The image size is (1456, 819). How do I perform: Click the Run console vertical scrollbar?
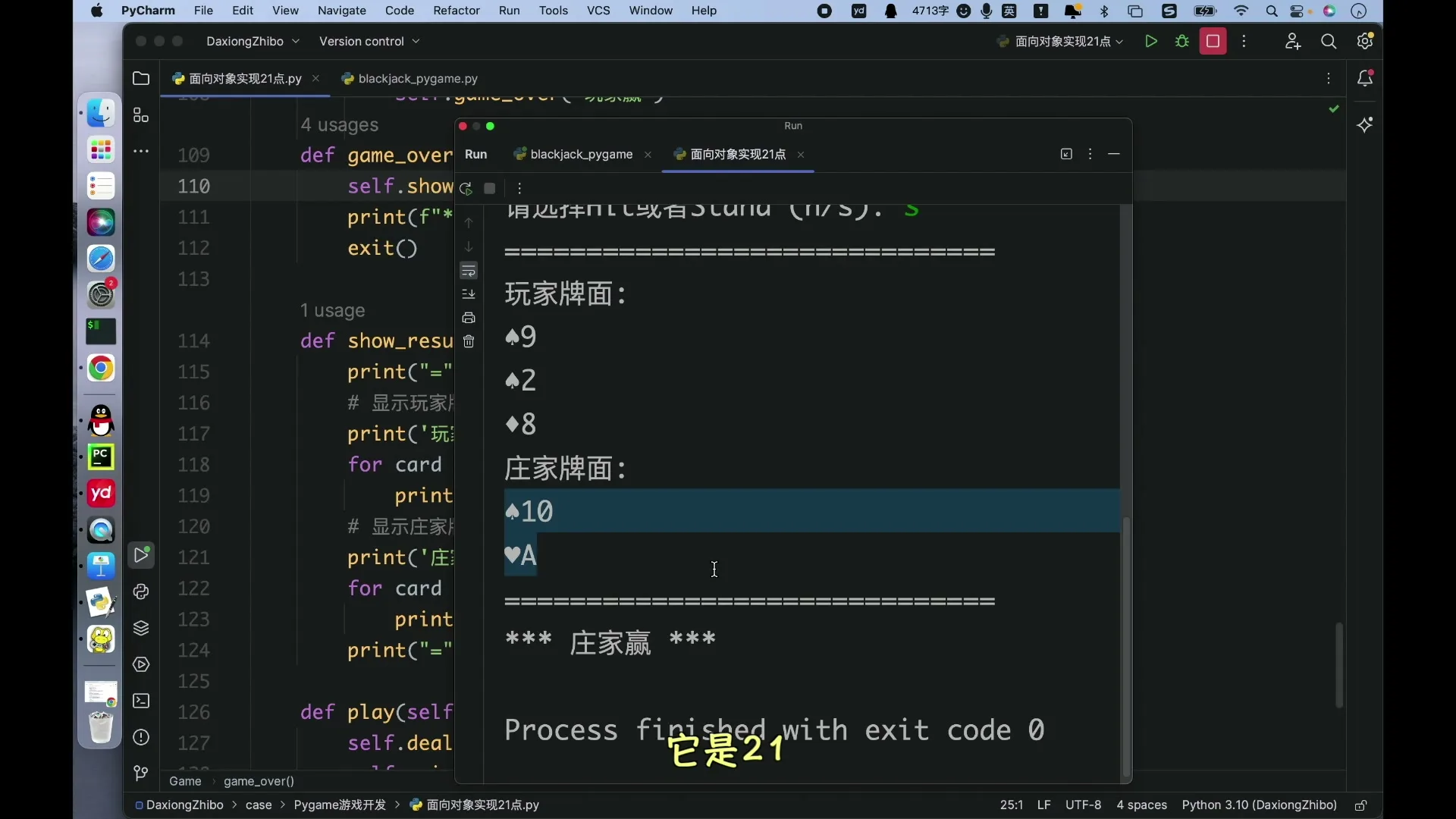point(1126,647)
